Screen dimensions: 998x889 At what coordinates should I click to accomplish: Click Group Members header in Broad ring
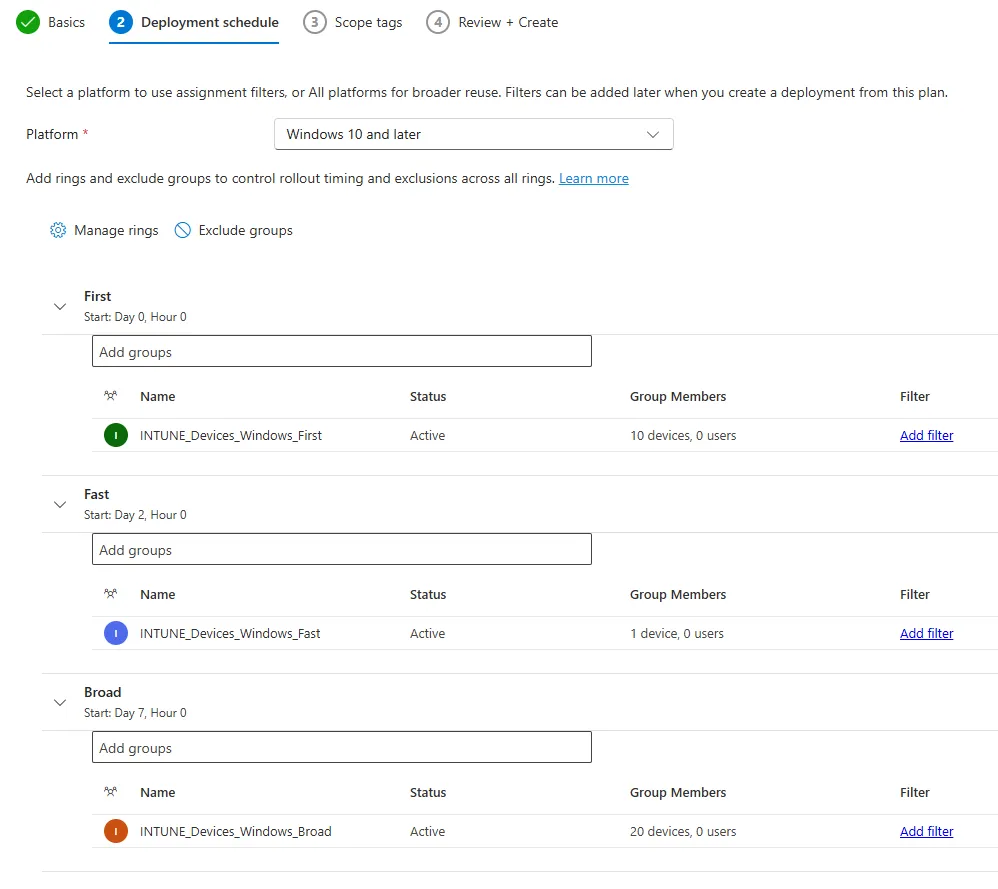[x=678, y=792]
